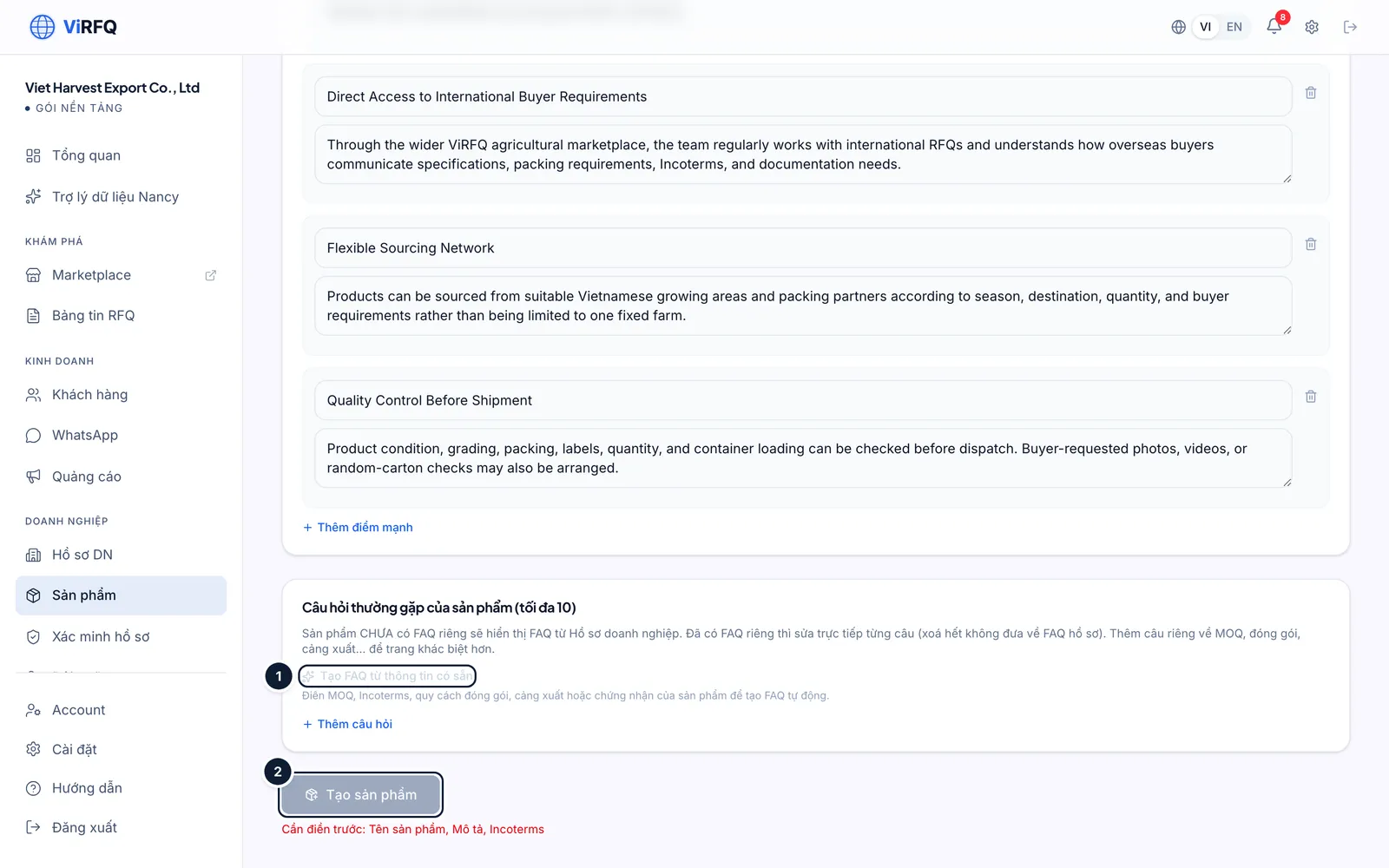Edit the Flexible Sourcing Network title field
1389x868 pixels.
tap(803, 248)
